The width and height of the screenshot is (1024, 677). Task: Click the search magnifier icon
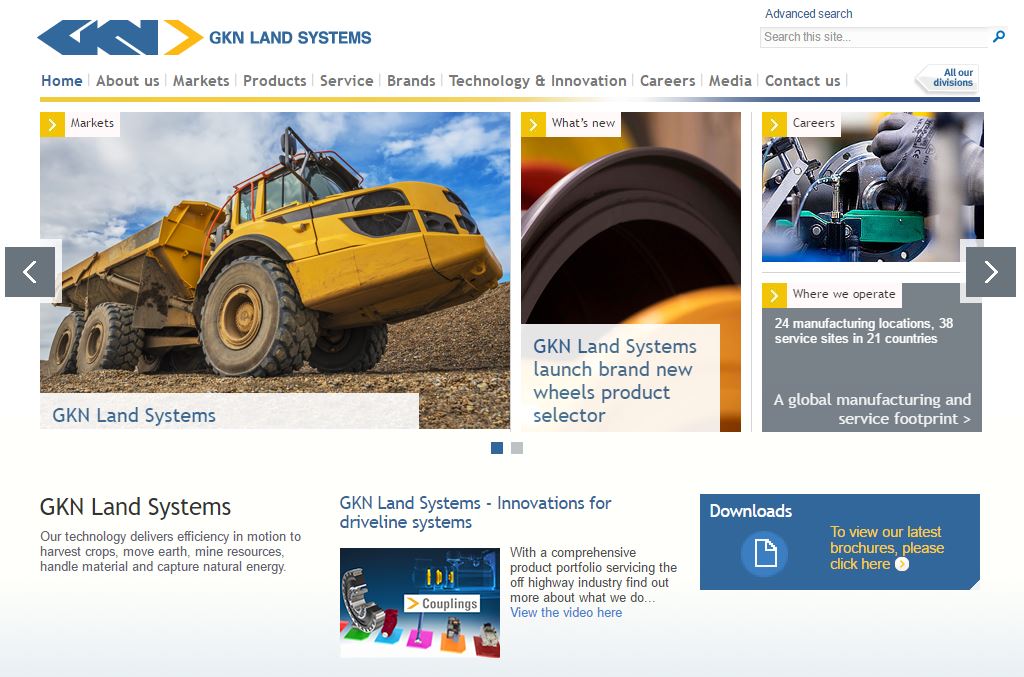click(998, 37)
